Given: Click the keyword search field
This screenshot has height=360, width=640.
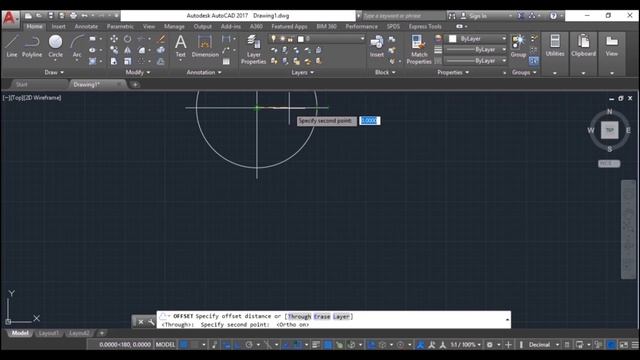Looking at the screenshot, I should pos(403,16).
